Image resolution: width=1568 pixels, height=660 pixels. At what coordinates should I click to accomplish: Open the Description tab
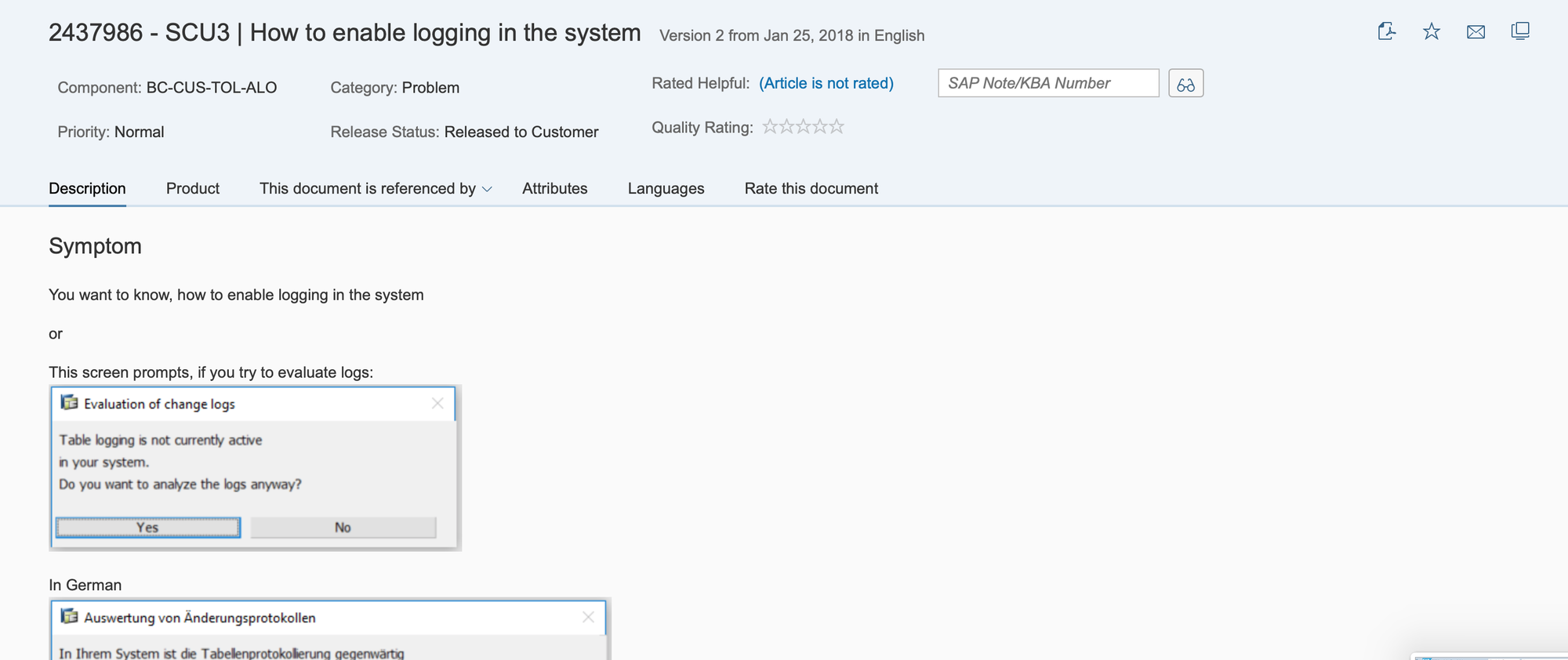[x=87, y=188]
